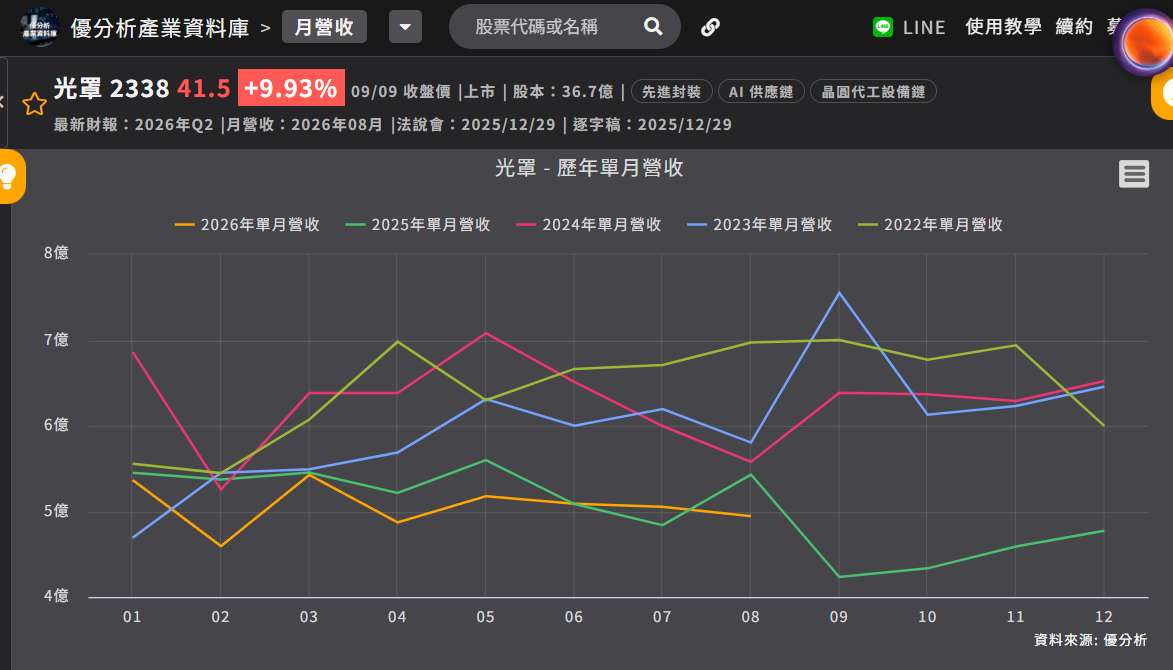1173x670 pixels.
Task: Open the 使用教學 menu item
Action: click(x=1003, y=27)
